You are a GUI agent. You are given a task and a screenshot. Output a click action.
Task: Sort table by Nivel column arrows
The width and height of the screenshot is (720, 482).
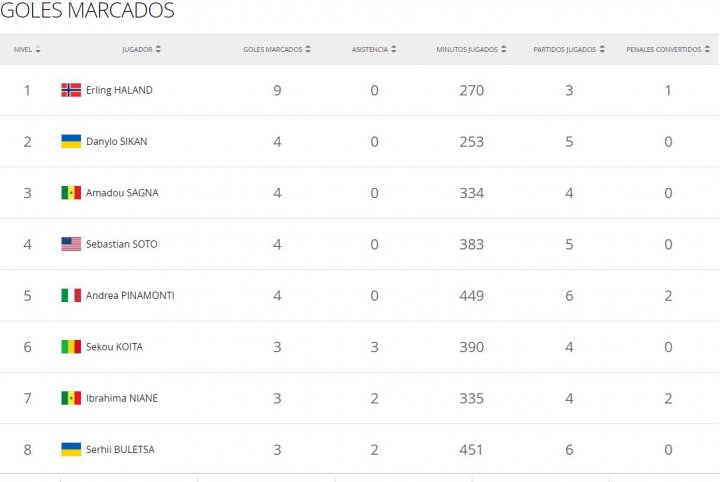38,49
